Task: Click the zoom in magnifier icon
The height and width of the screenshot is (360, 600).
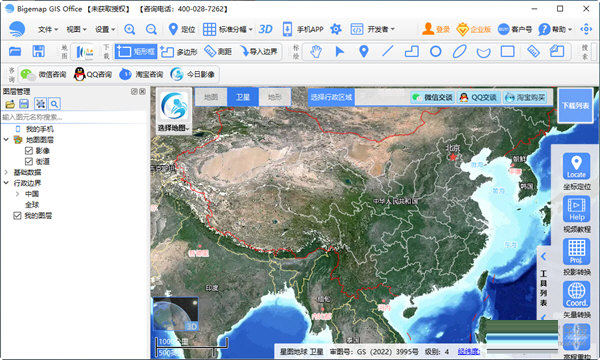Action: click(130, 29)
